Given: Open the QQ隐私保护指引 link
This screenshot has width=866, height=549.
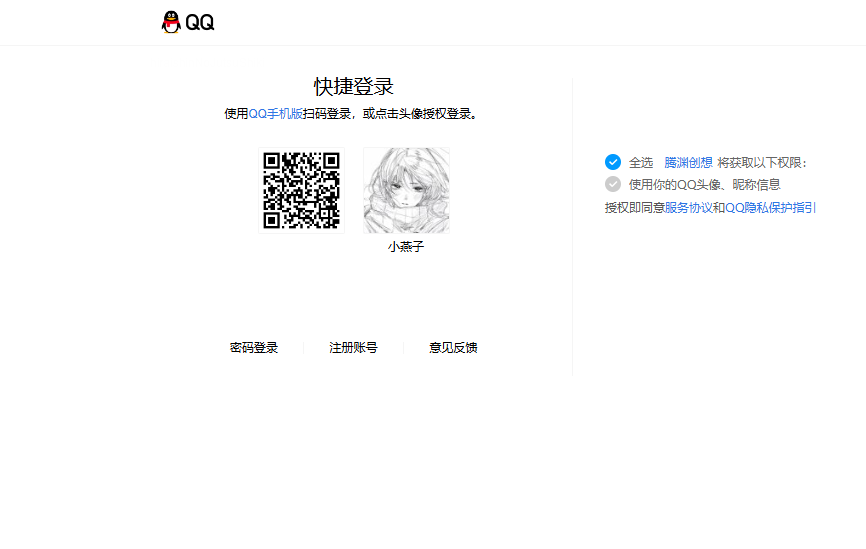Looking at the screenshot, I should pyautogui.click(x=770, y=208).
